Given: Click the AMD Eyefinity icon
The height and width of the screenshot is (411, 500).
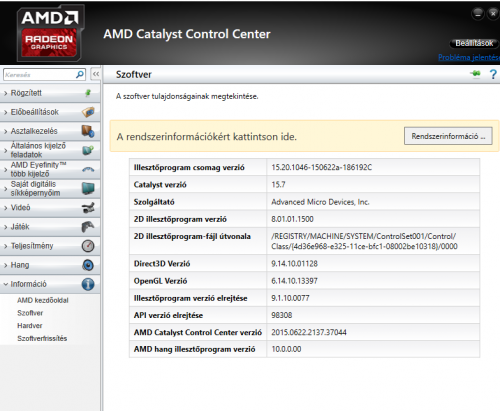Looking at the screenshot, I should point(88,169).
